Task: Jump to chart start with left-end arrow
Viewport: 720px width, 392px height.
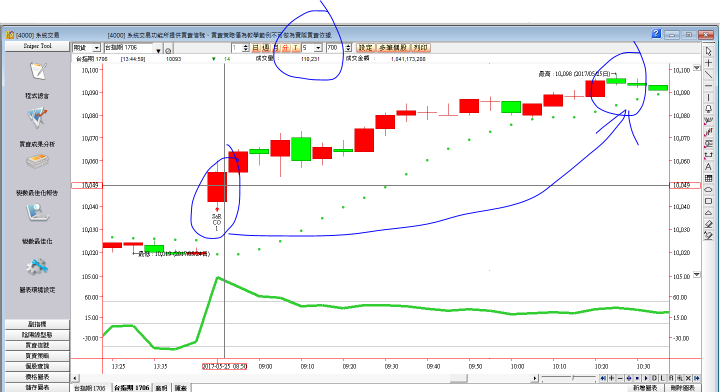Action: tap(603, 378)
